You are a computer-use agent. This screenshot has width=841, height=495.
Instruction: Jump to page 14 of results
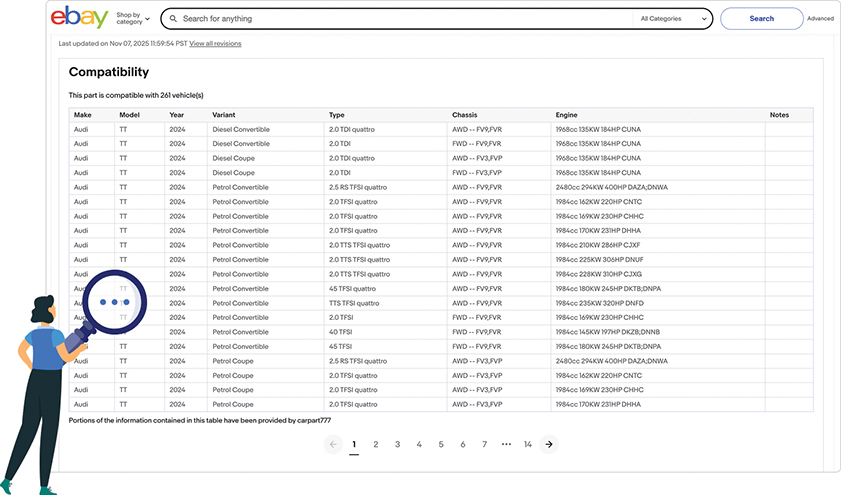coord(528,444)
